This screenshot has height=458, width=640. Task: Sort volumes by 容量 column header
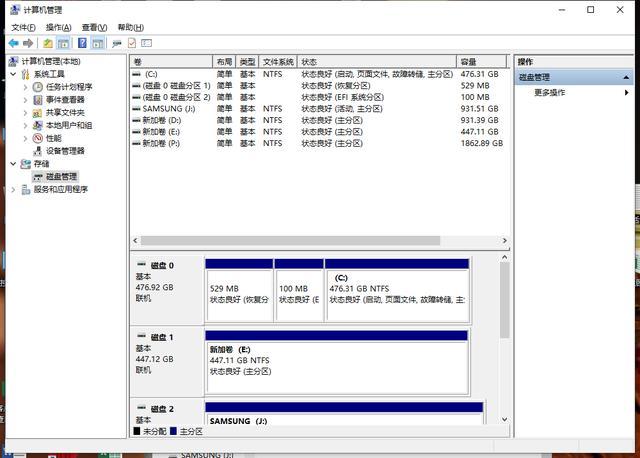480,62
